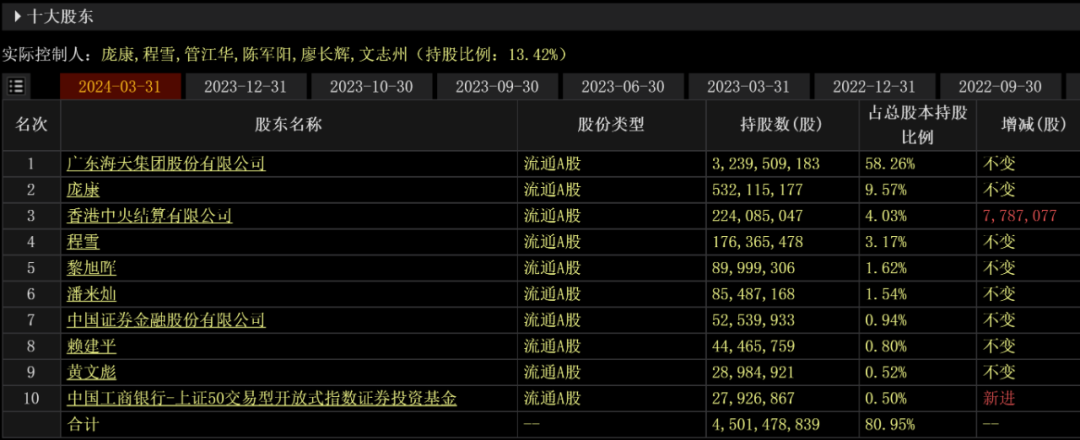
Task: Open the 2023-06-30 reporting period tab
Action: (623, 87)
